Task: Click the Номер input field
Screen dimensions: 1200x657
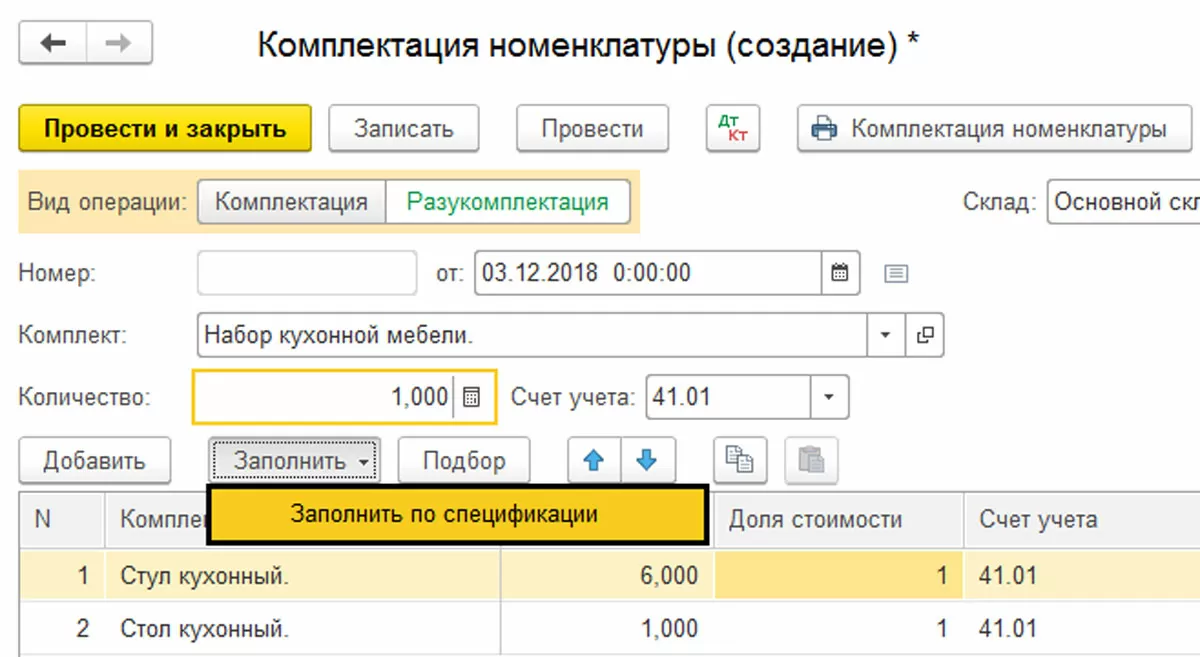Action: [307, 273]
